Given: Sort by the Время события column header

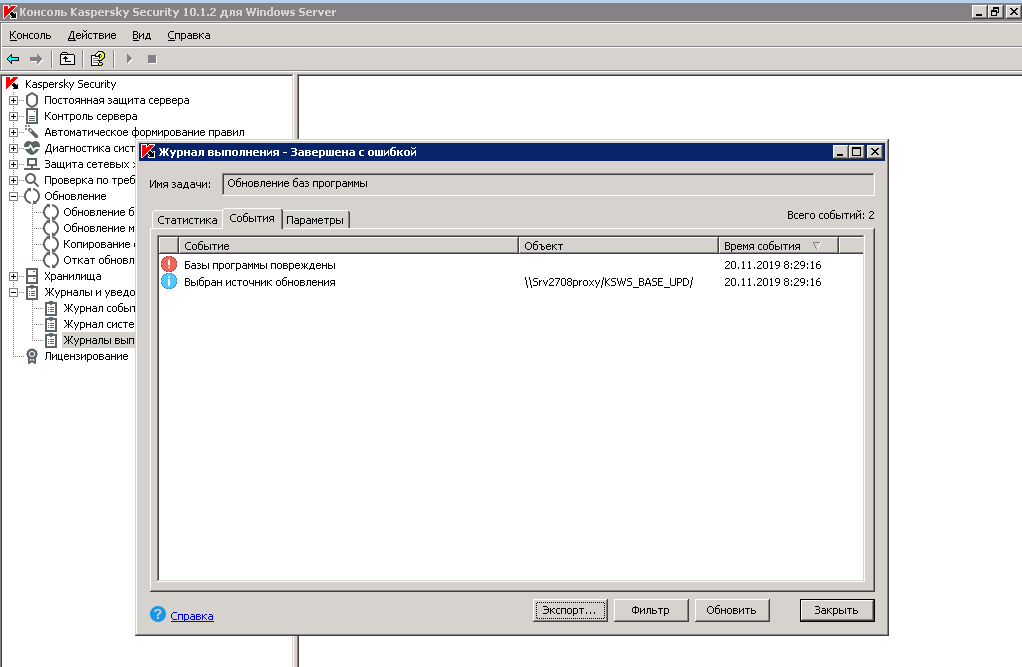Looking at the screenshot, I should [x=778, y=246].
